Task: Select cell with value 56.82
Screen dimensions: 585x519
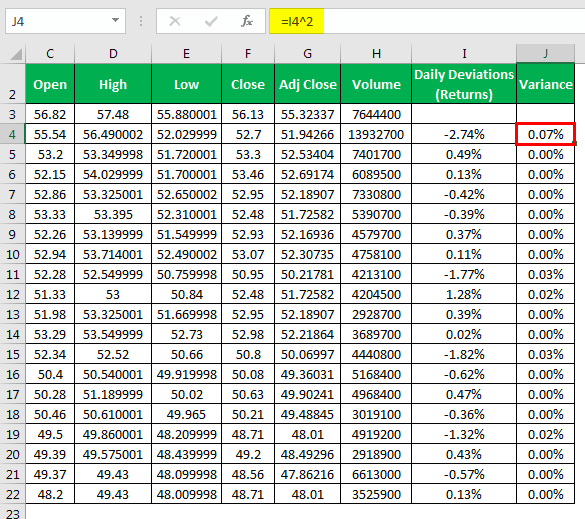Action: [x=50, y=114]
